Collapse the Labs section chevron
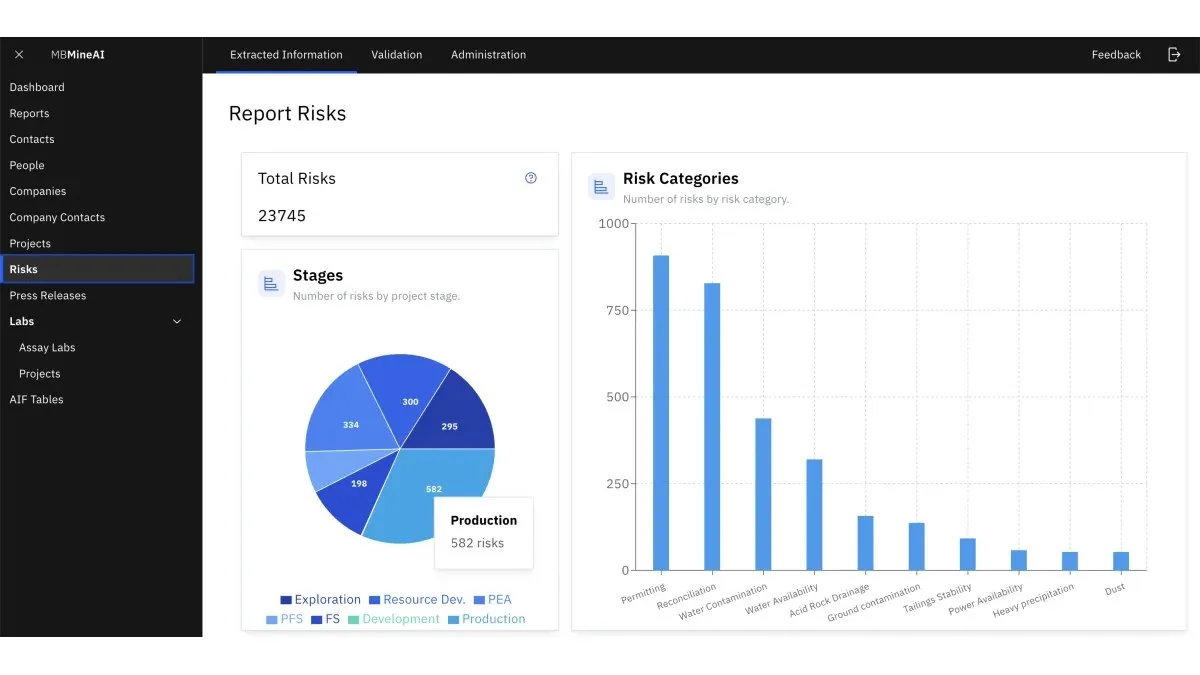Viewport: 1200px width, 675px height. coord(177,322)
